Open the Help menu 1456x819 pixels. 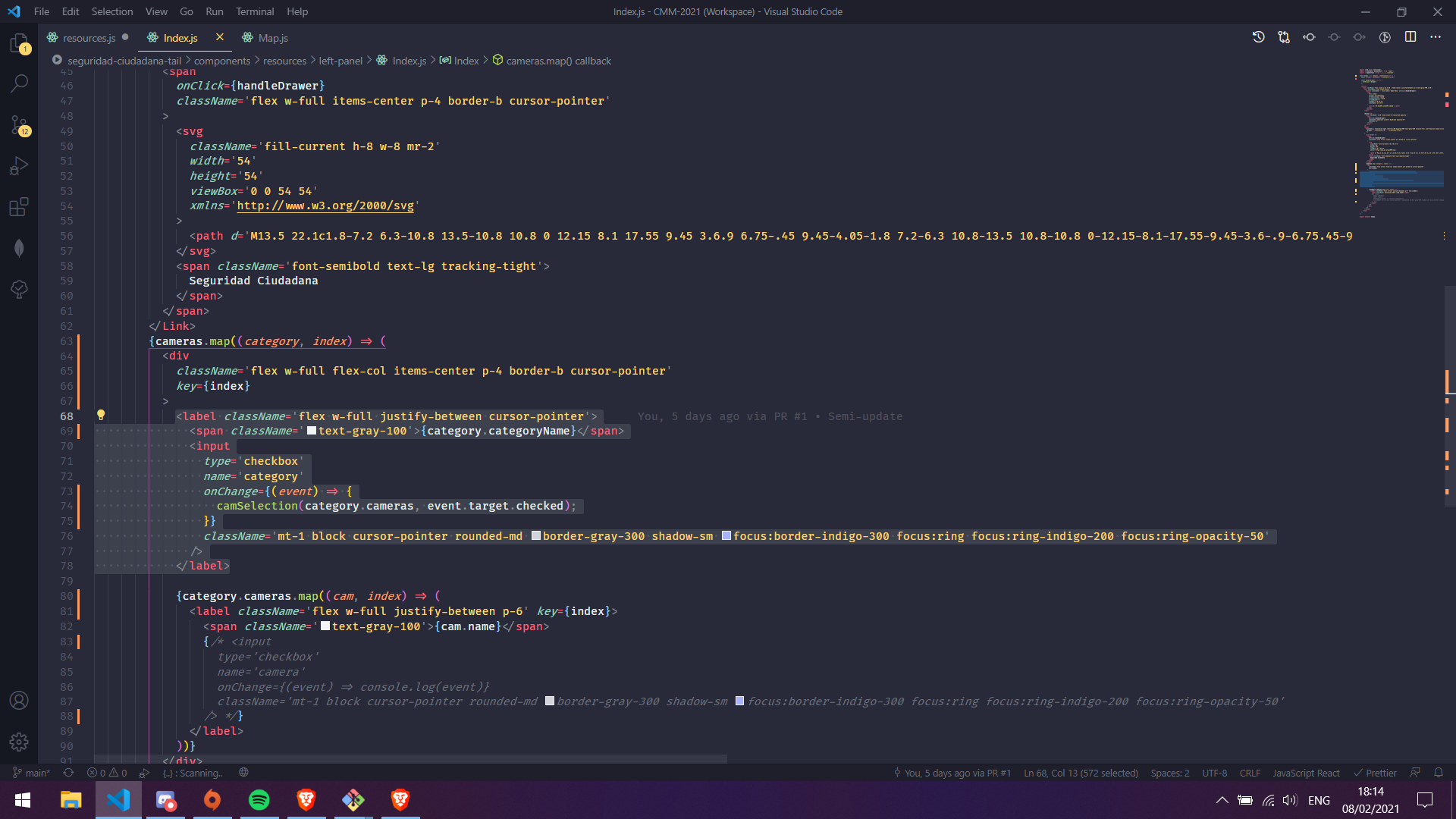(x=297, y=11)
